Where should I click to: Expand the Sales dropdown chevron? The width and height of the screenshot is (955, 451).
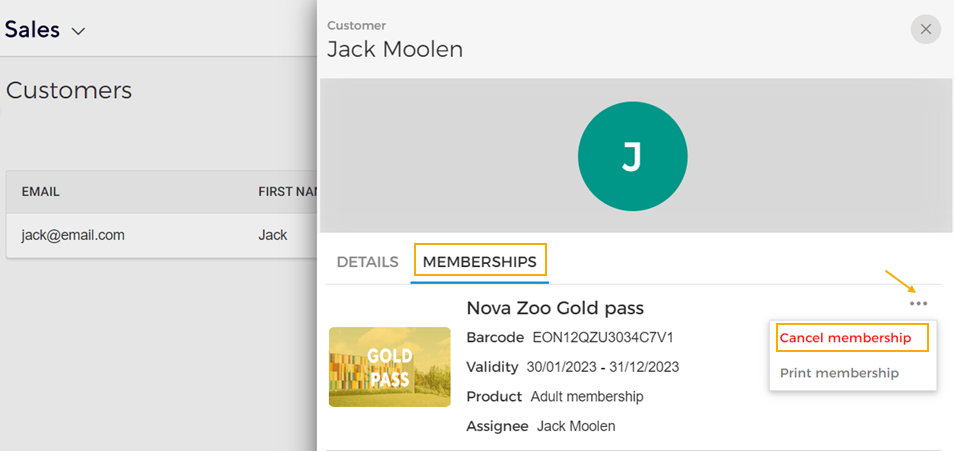[x=78, y=31]
